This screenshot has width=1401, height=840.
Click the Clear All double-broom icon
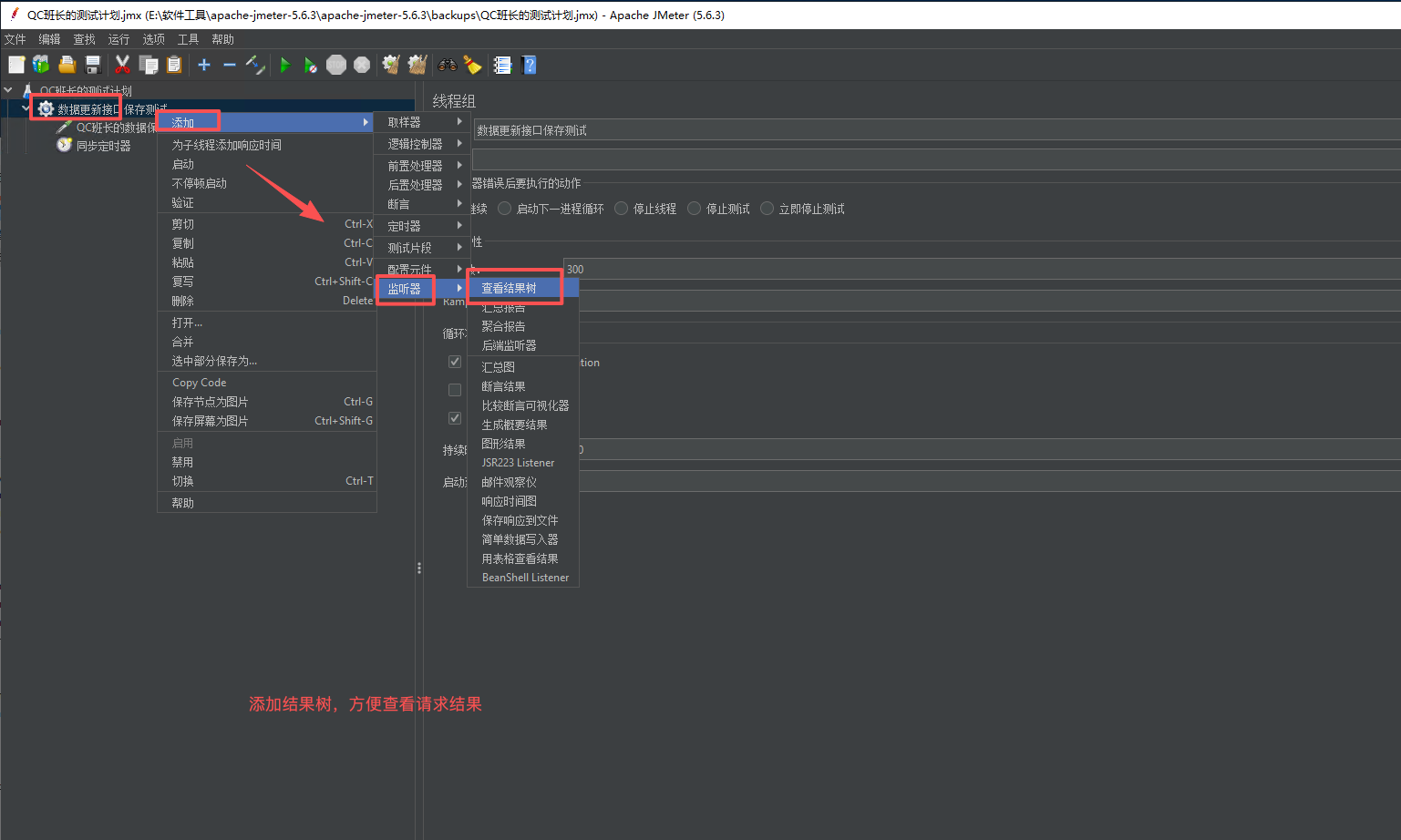[x=417, y=65]
